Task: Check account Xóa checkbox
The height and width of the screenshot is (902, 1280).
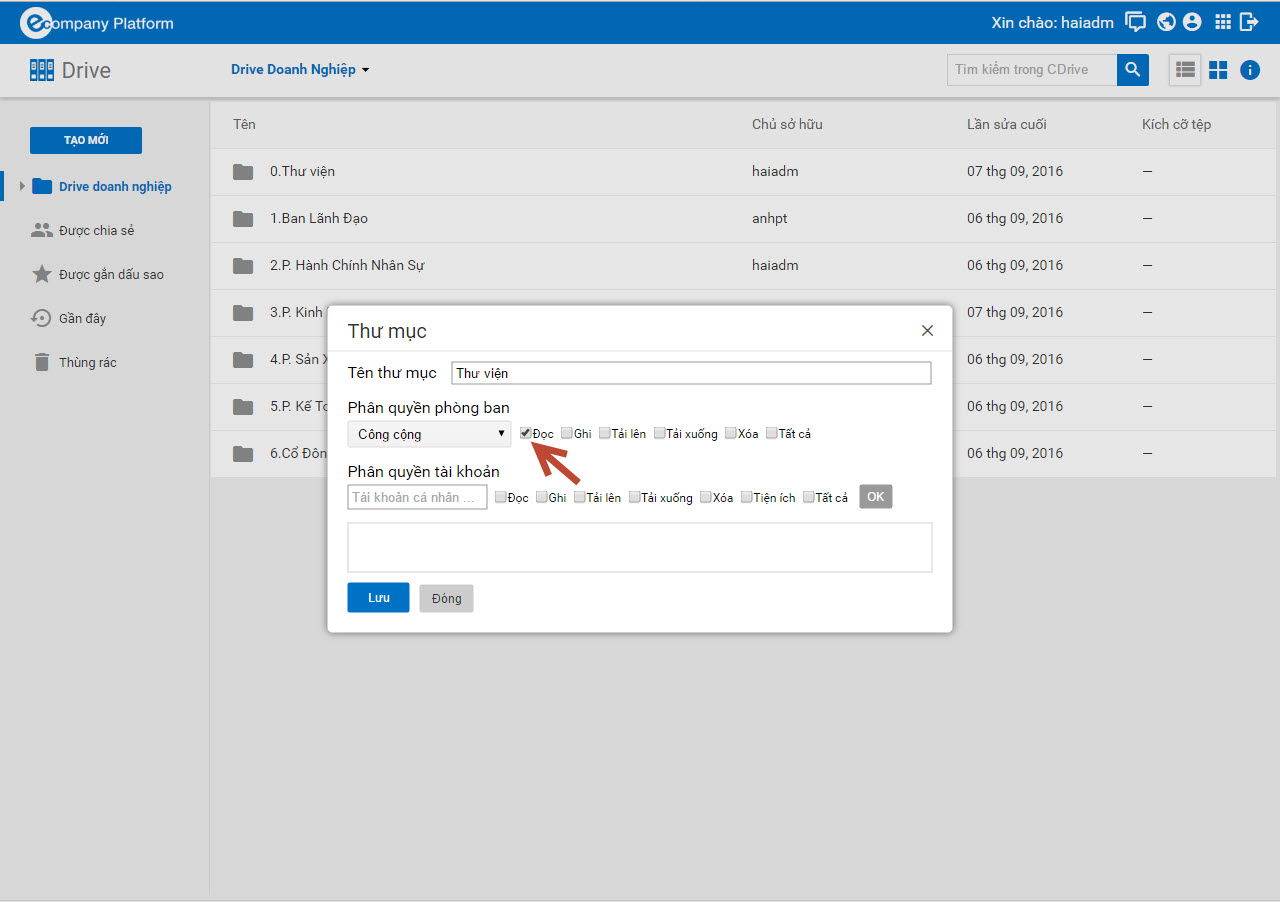Action: [x=706, y=497]
